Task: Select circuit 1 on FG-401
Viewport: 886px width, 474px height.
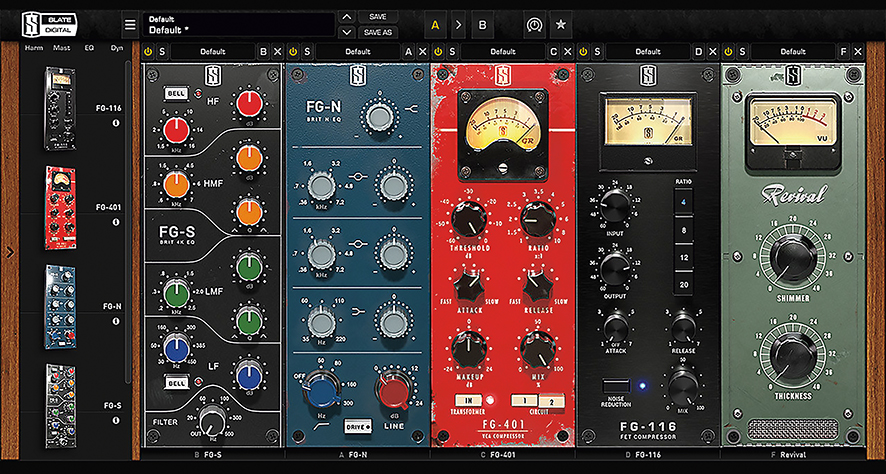Action: [x=524, y=401]
